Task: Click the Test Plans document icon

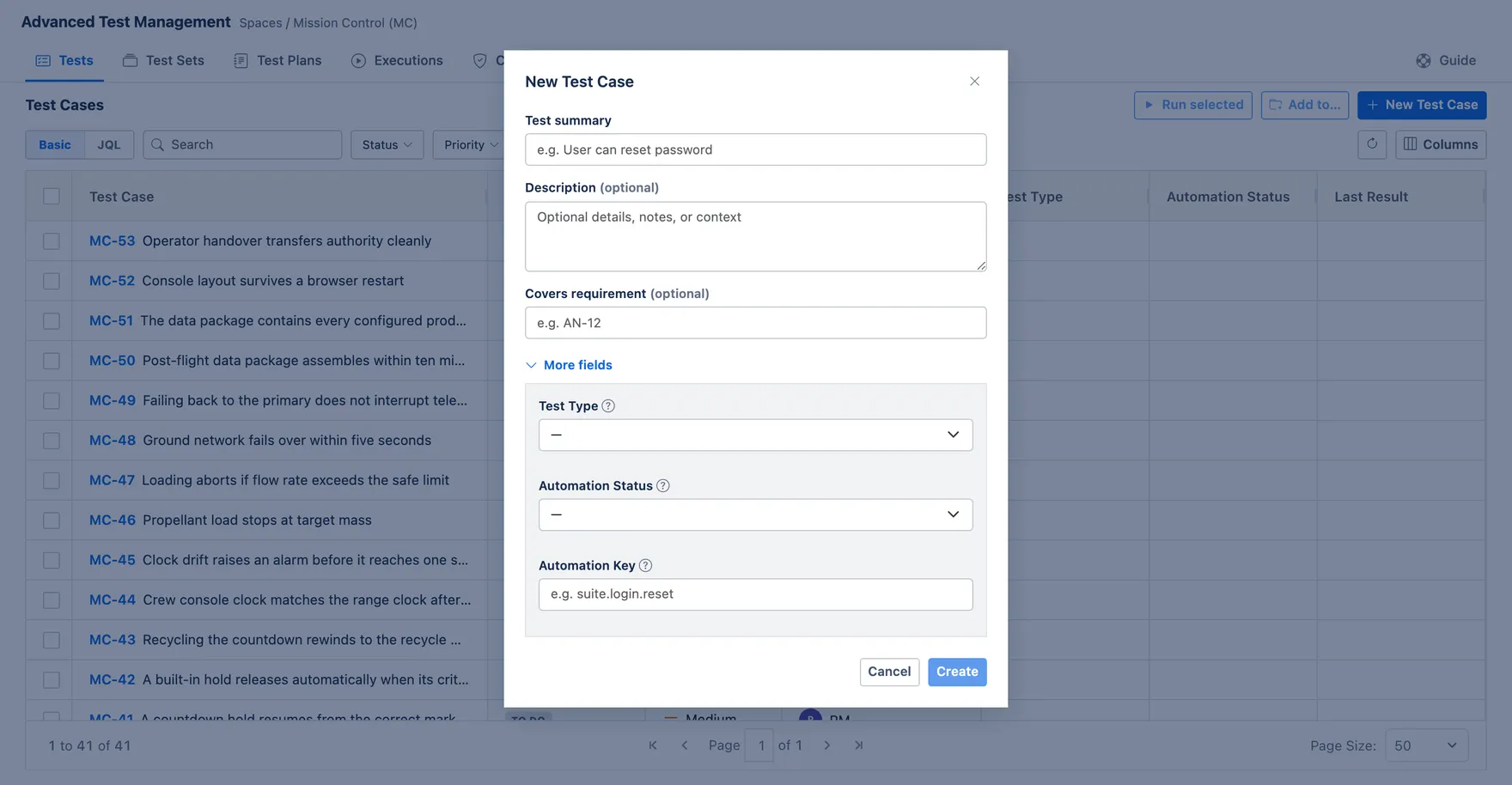Action: 241,61
